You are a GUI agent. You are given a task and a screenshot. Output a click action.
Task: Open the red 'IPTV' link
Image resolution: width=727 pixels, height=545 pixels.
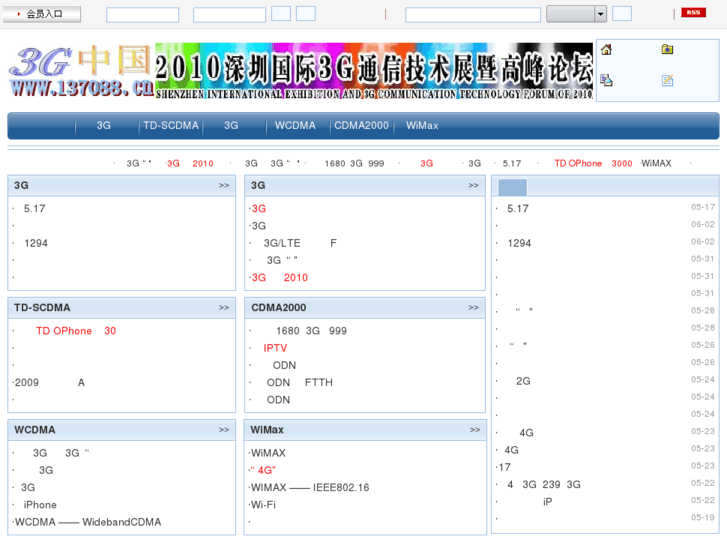tap(275, 348)
